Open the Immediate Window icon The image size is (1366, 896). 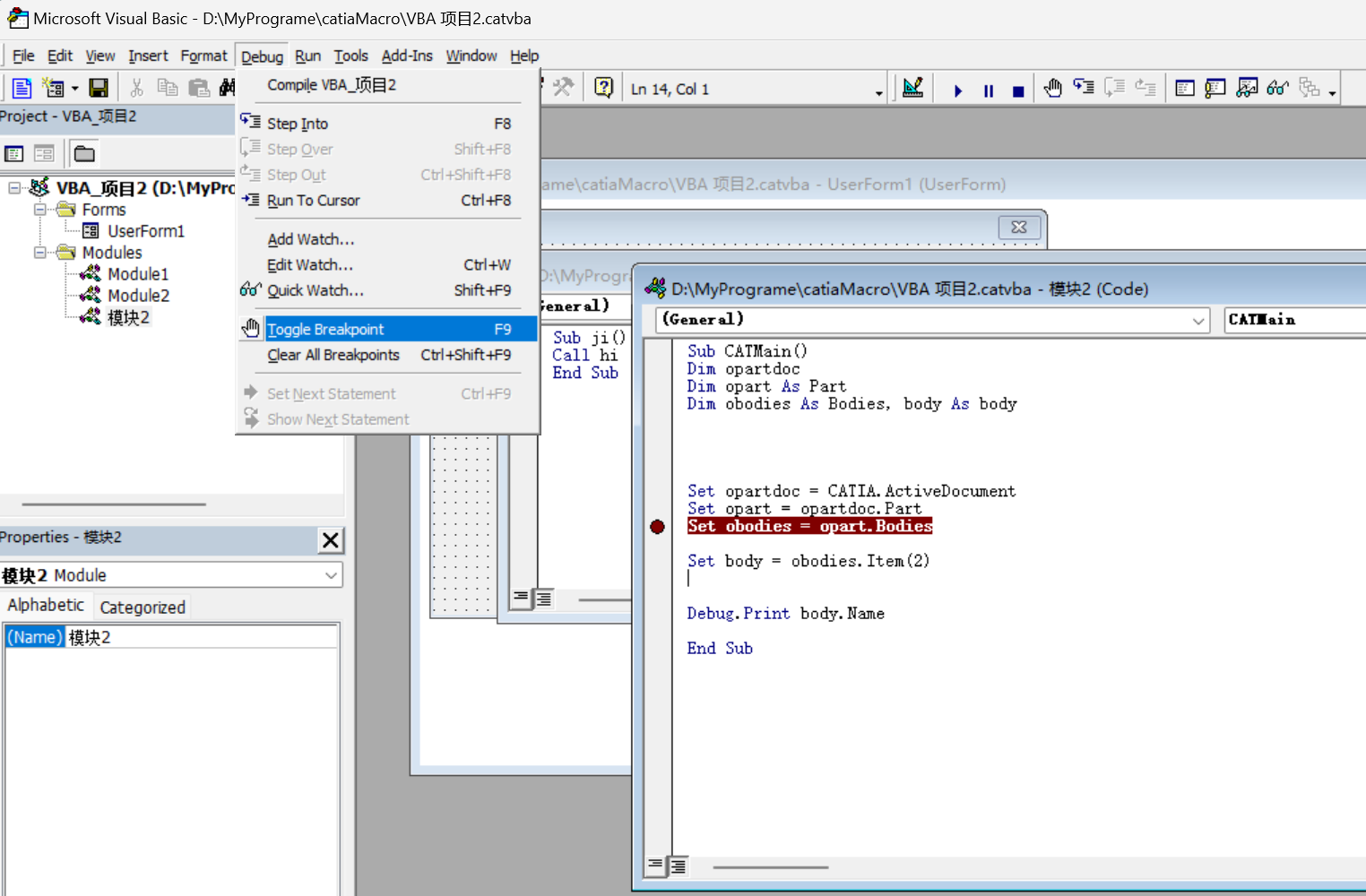tap(1215, 88)
